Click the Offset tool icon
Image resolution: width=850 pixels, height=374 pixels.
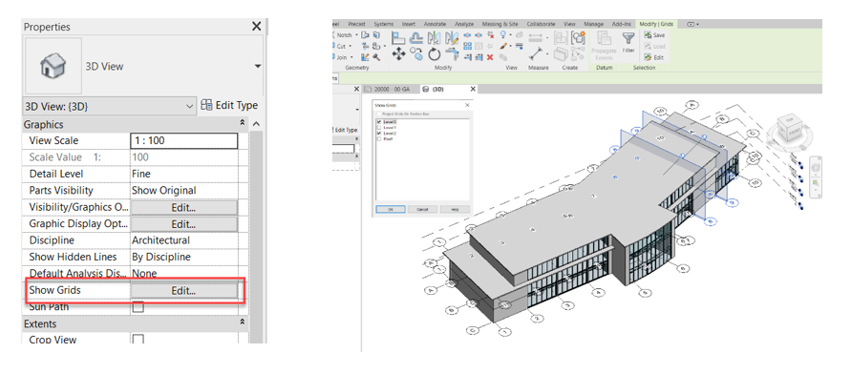pyautogui.click(x=416, y=37)
